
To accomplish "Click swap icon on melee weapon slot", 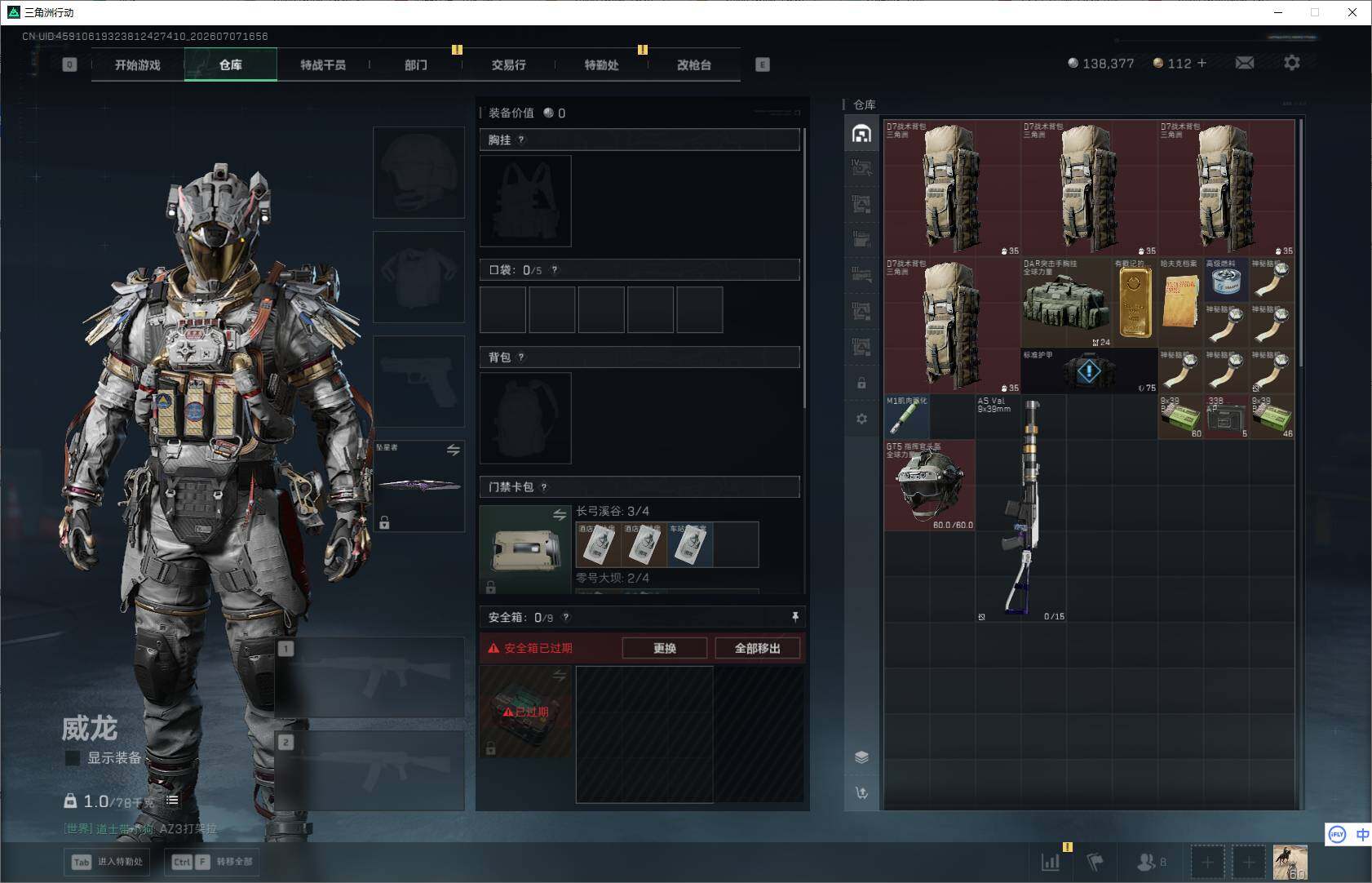I will tap(454, 450).
